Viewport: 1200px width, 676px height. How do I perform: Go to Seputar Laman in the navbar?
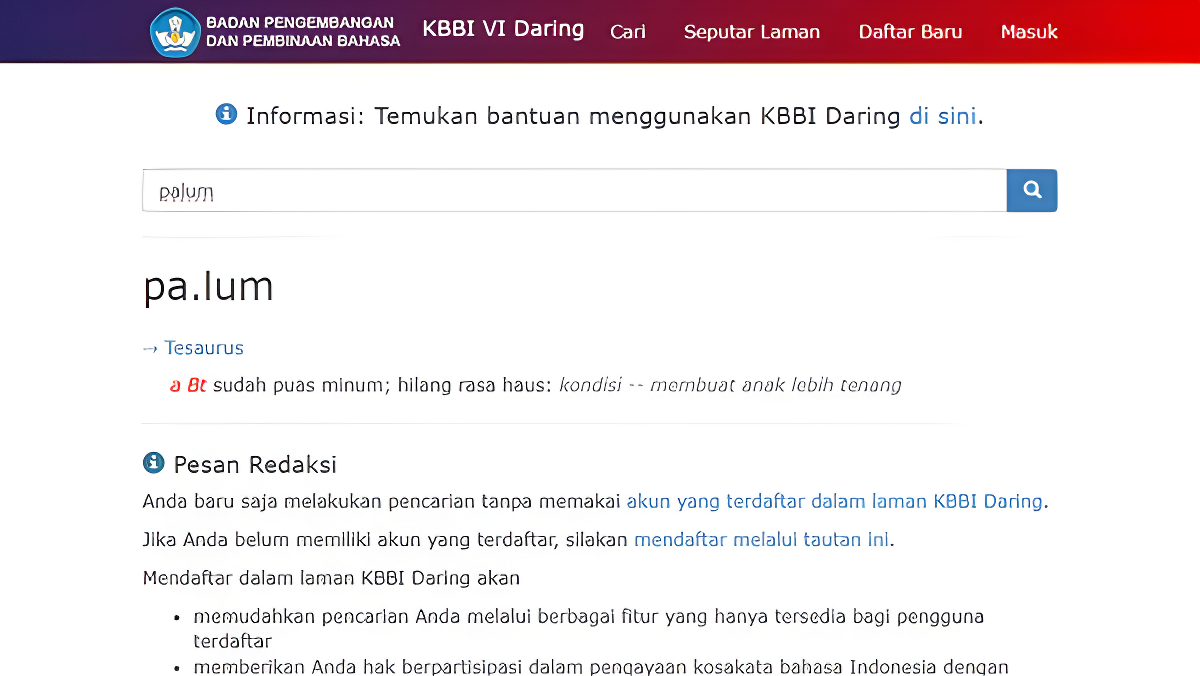(x=752, y=32)
